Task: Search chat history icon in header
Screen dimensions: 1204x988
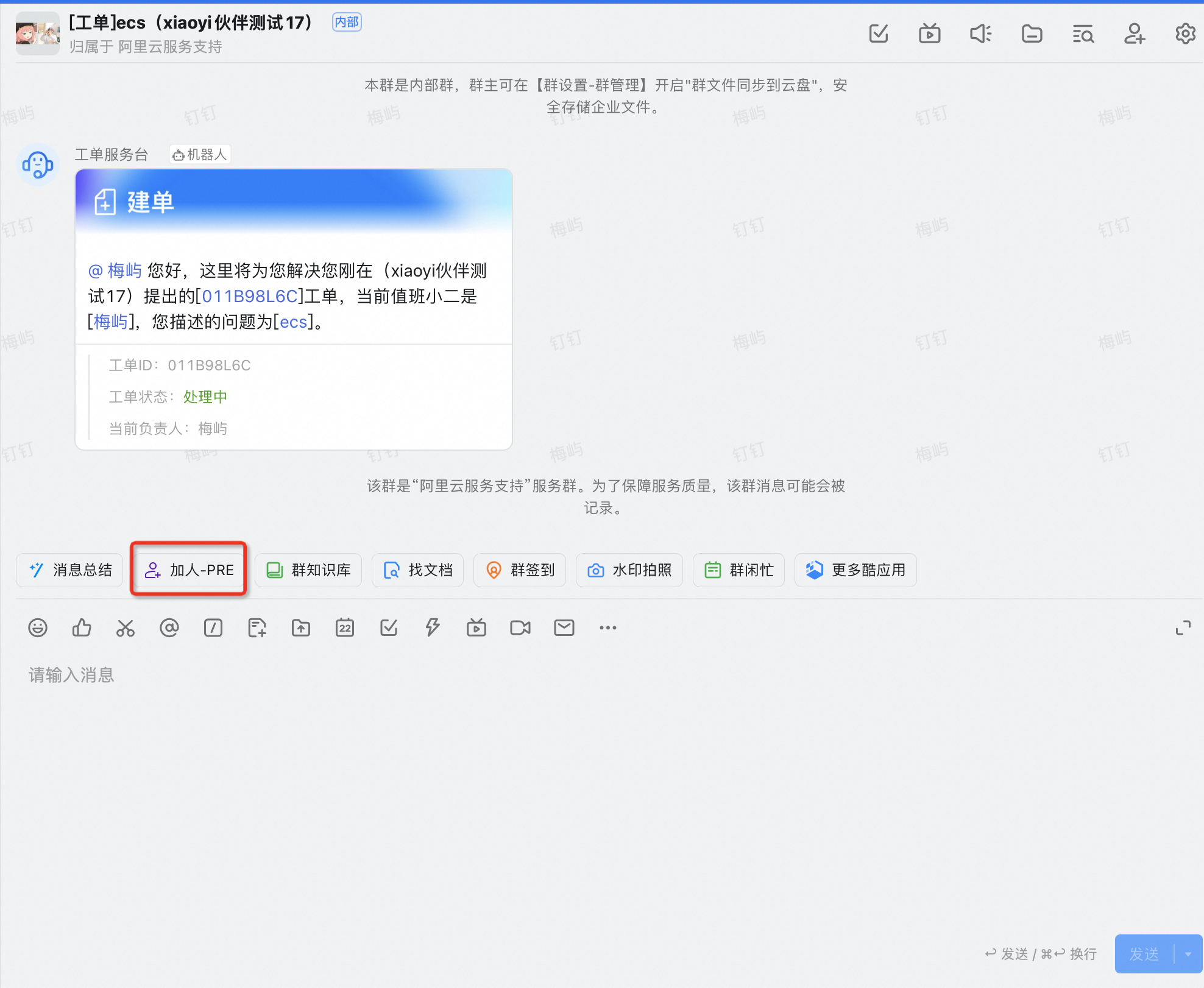Action: pos(1083,34)
